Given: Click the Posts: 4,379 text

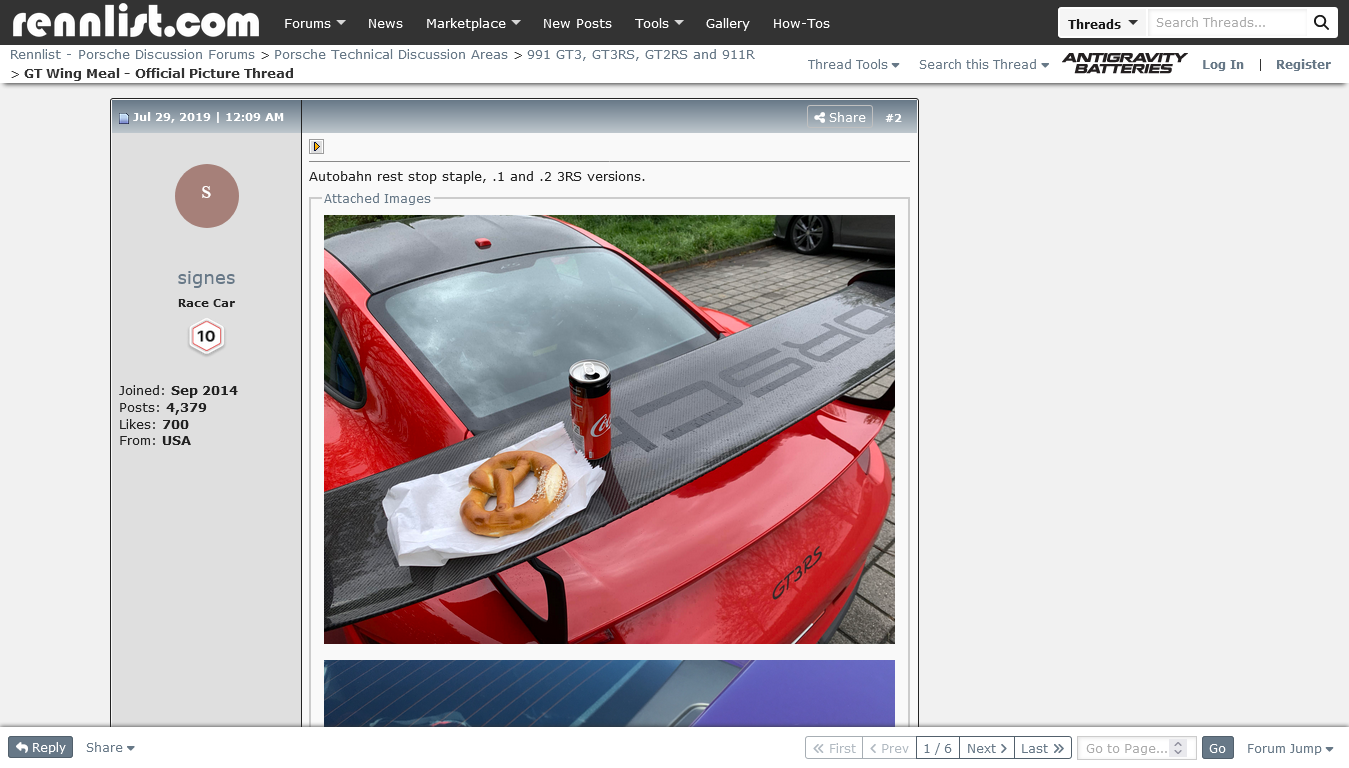Looking at the screenshot, I should tap(163, 408).
